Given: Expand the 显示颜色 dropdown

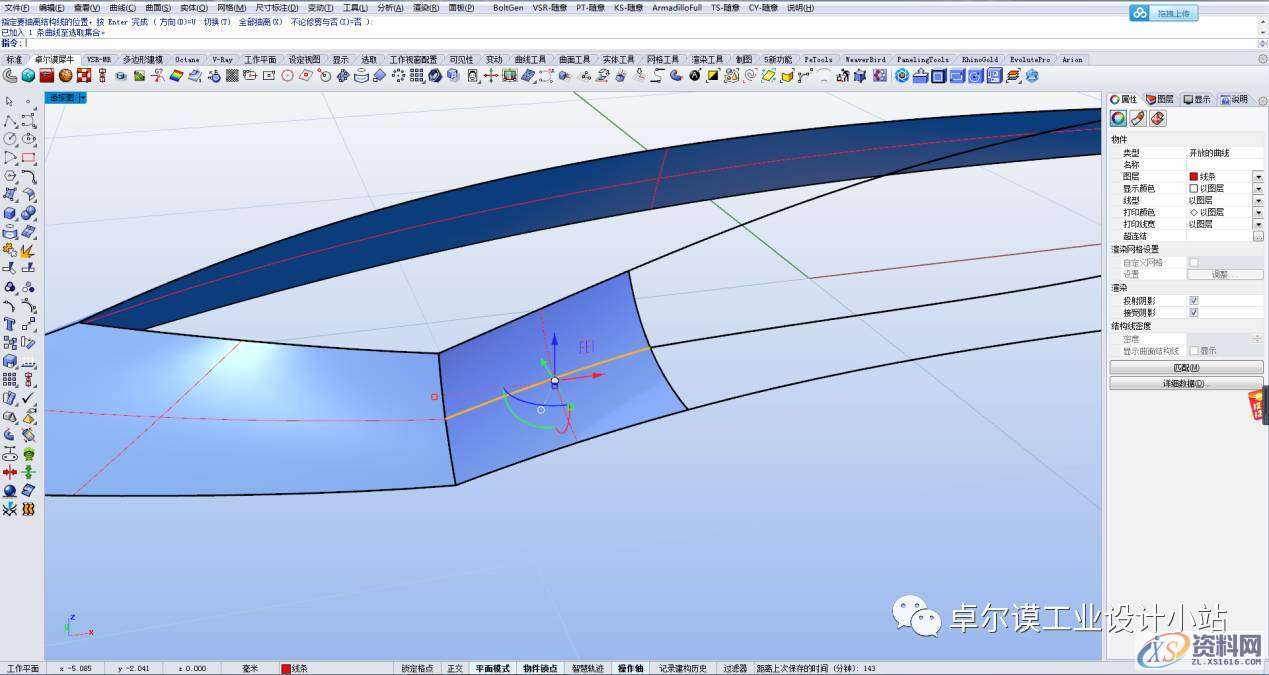Looking at the screenshot, I should [x=1257, y=188].
